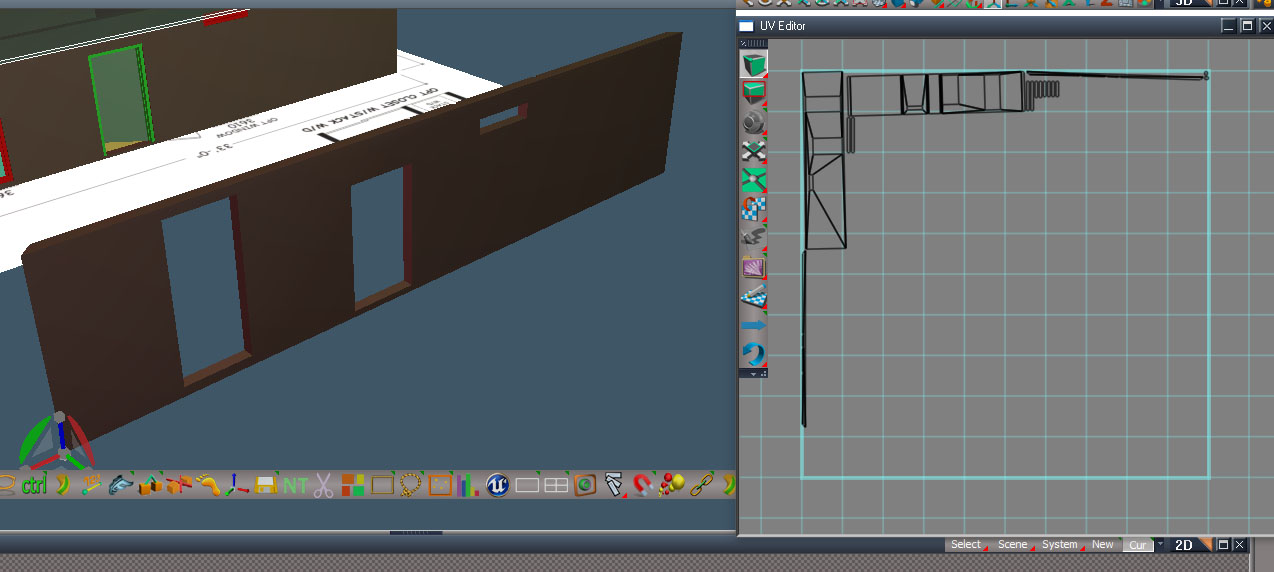
Task: Select the cube UV projection icon
Action: pos(754,65)
